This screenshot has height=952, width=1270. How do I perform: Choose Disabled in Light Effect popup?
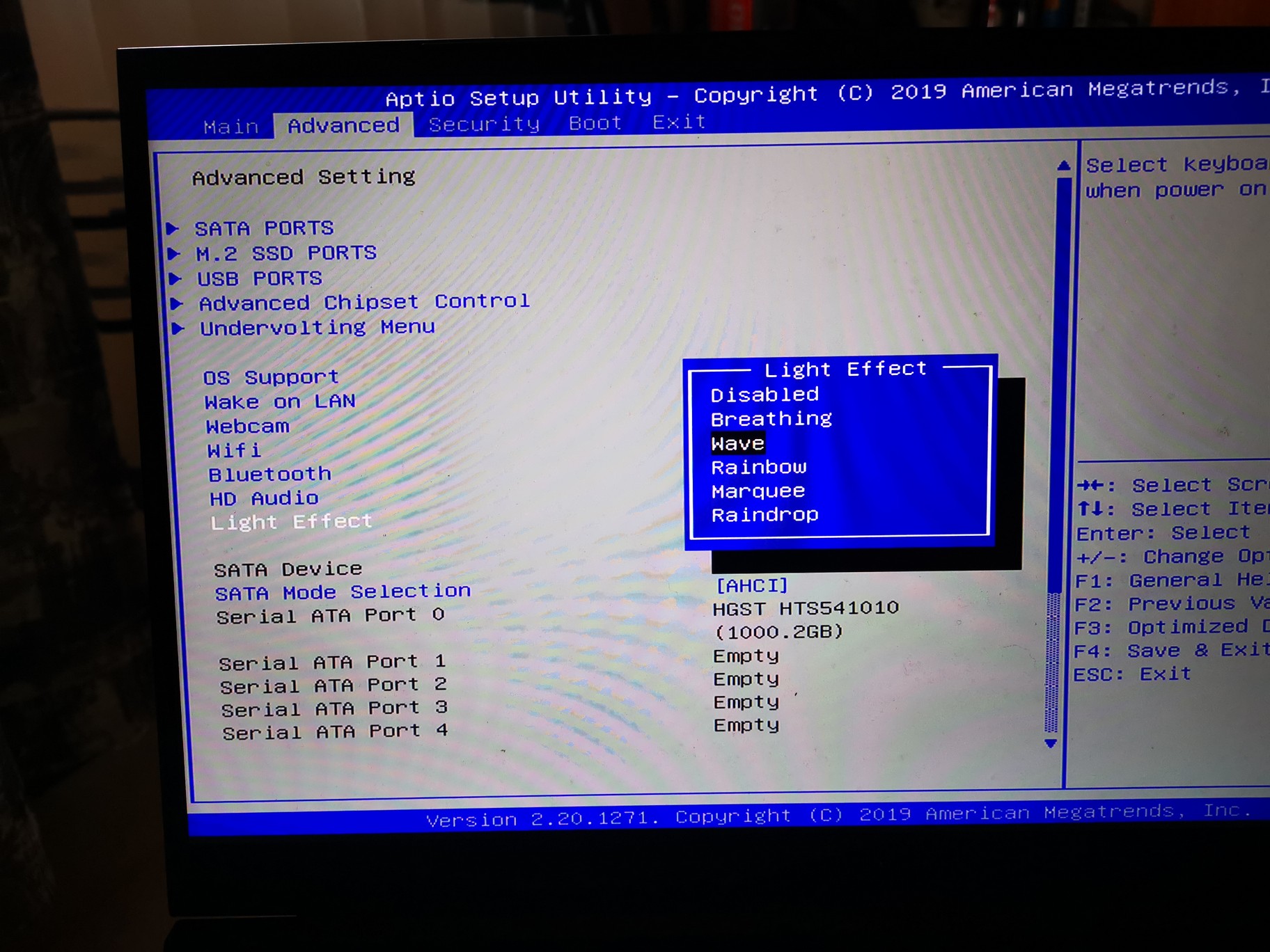(x=765, y=395)
